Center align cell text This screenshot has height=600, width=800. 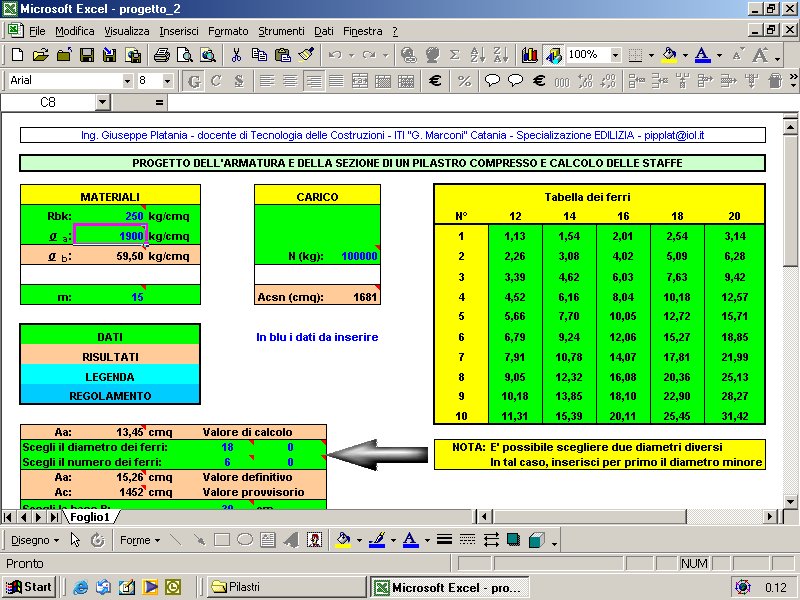pyautogui.click(x=290, y=81)
